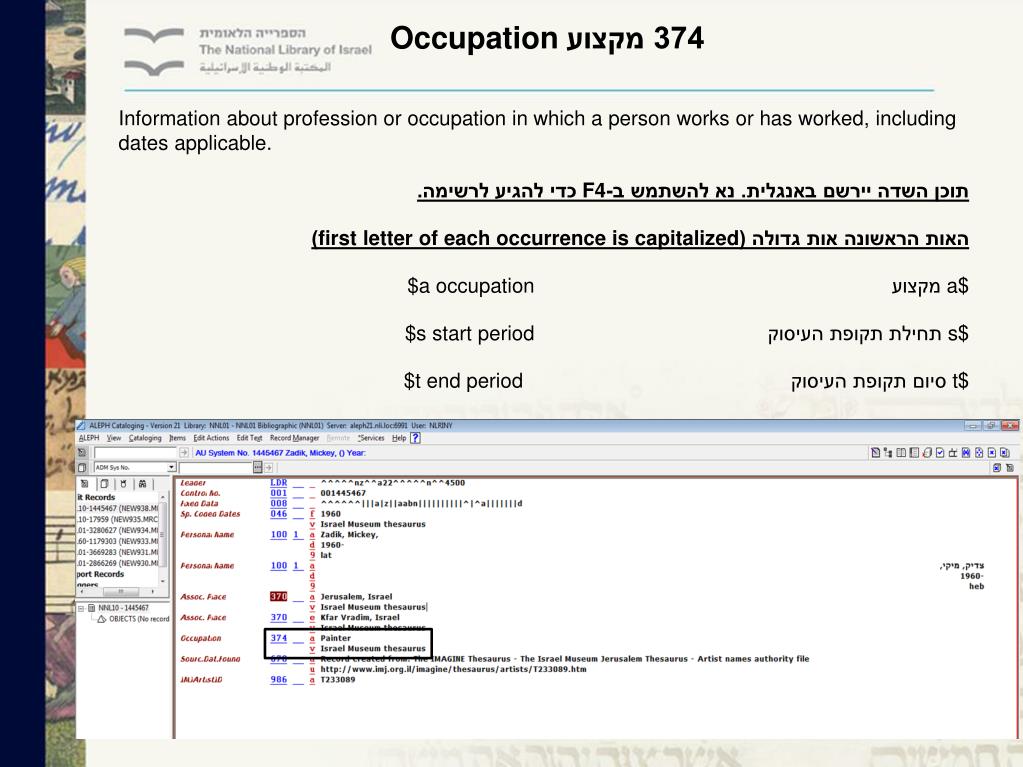Click the close all records toolbar icon
Screen dimensions: 1023x767
pos(1005,453)
